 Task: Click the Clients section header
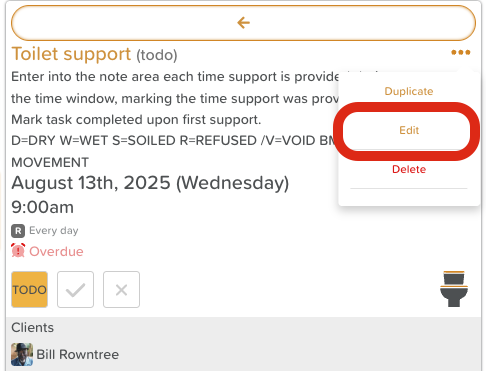pyautogui.click(x=32, y=327)
